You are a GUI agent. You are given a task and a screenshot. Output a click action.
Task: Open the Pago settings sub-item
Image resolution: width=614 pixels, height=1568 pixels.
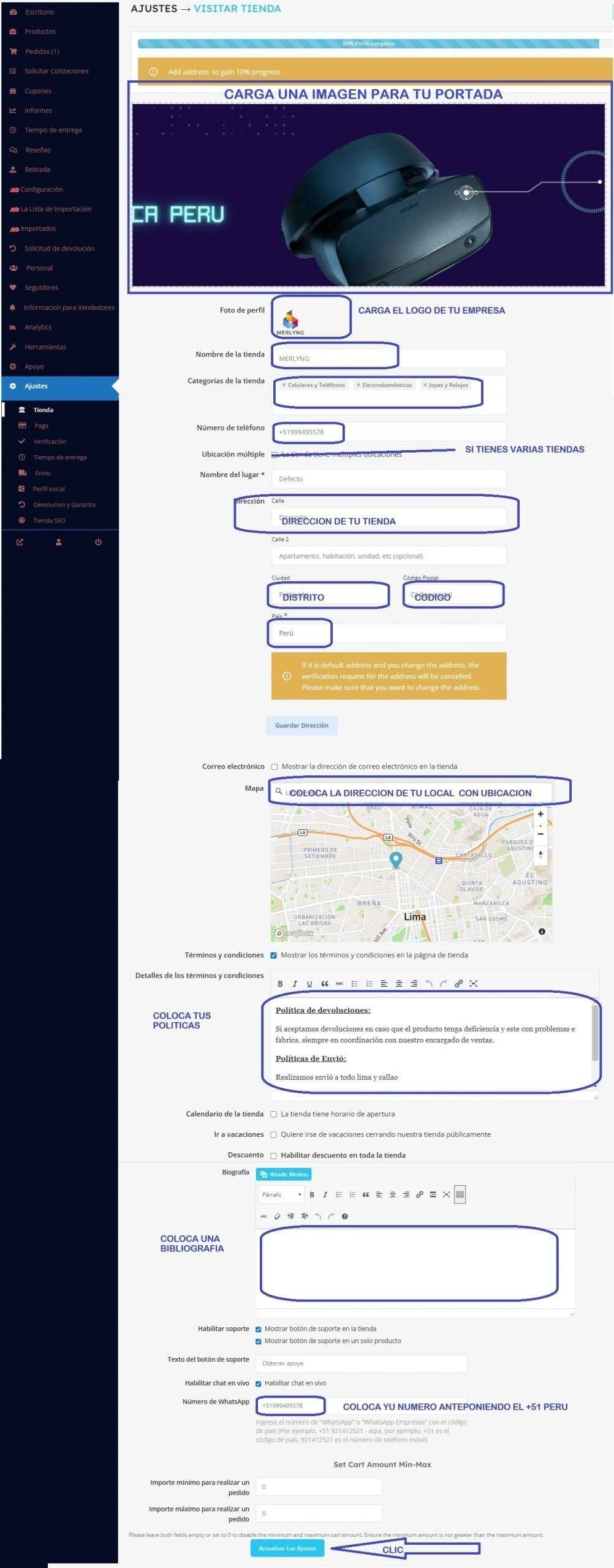click(42, 426)
